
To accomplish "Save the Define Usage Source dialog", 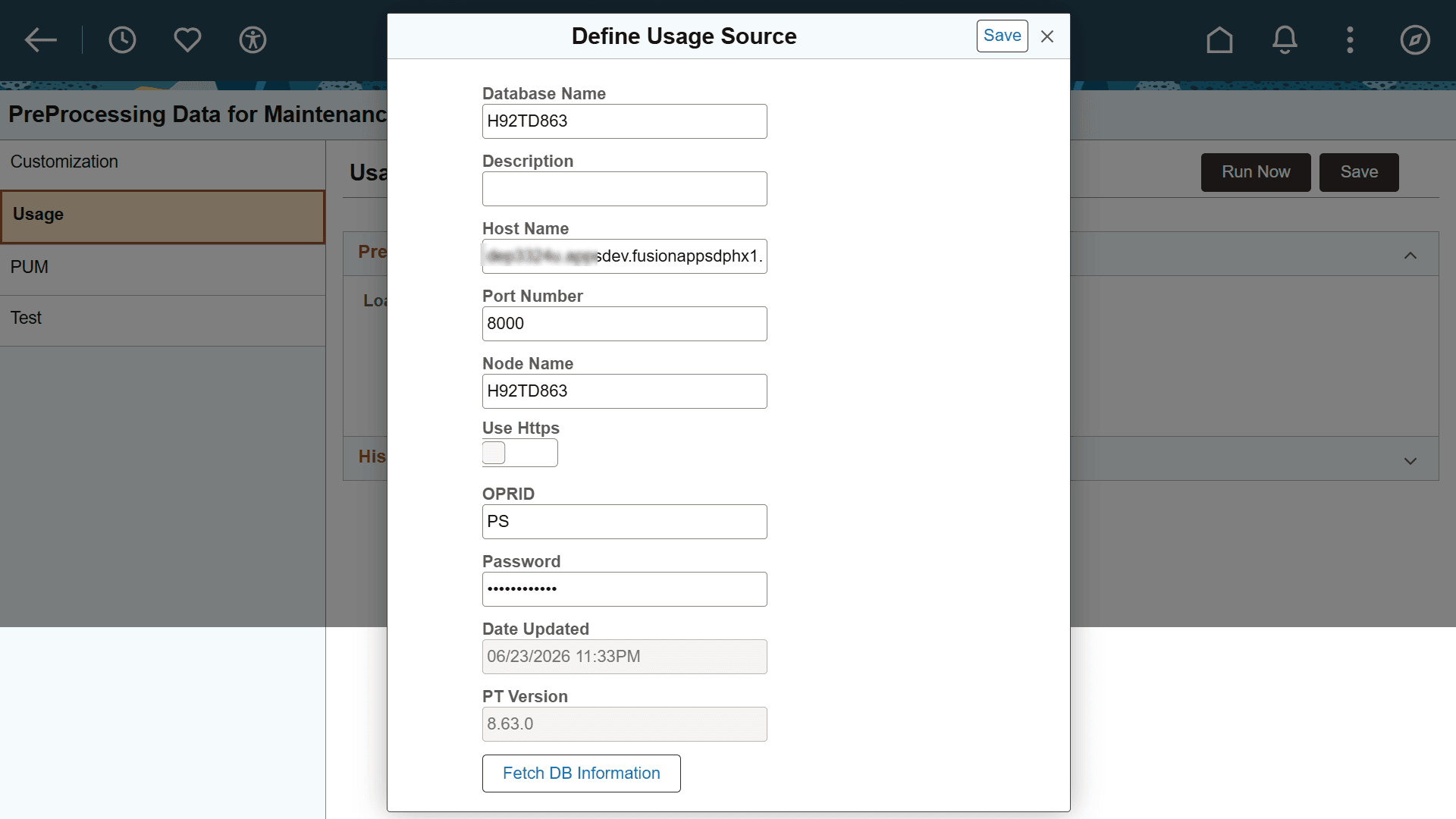I will click(1002, 36).
